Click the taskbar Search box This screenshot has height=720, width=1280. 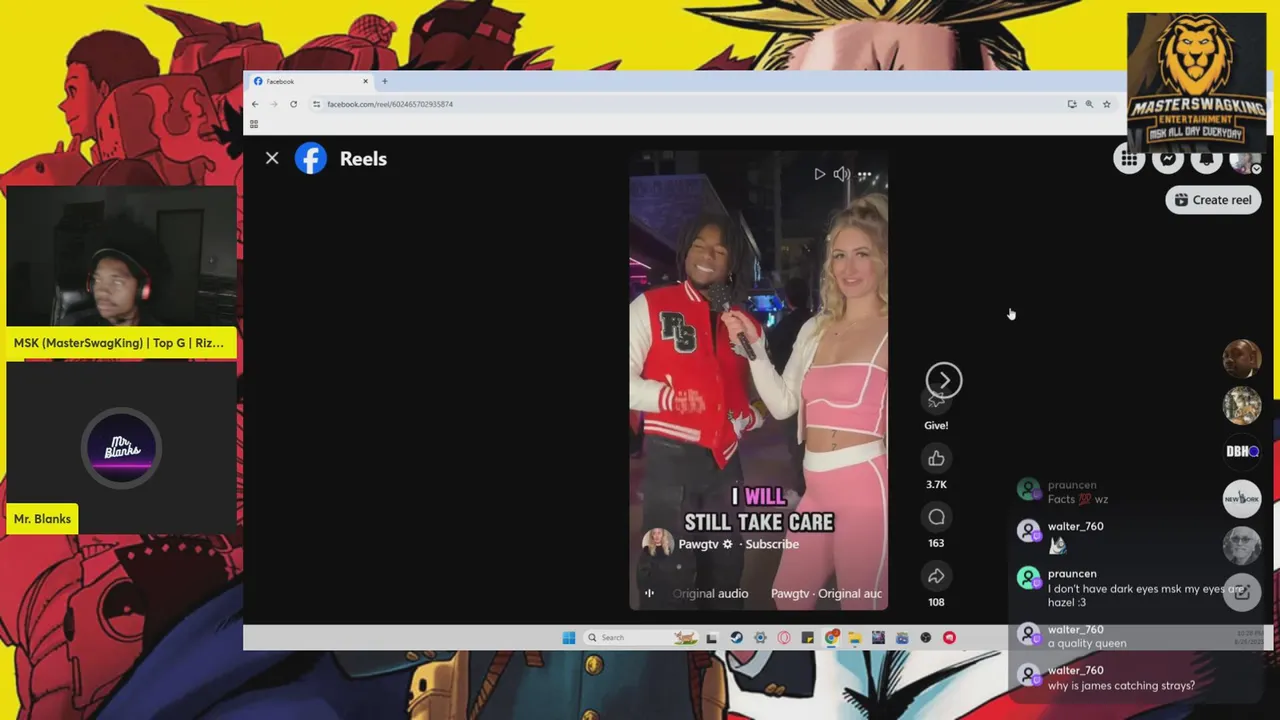(640, 637)
